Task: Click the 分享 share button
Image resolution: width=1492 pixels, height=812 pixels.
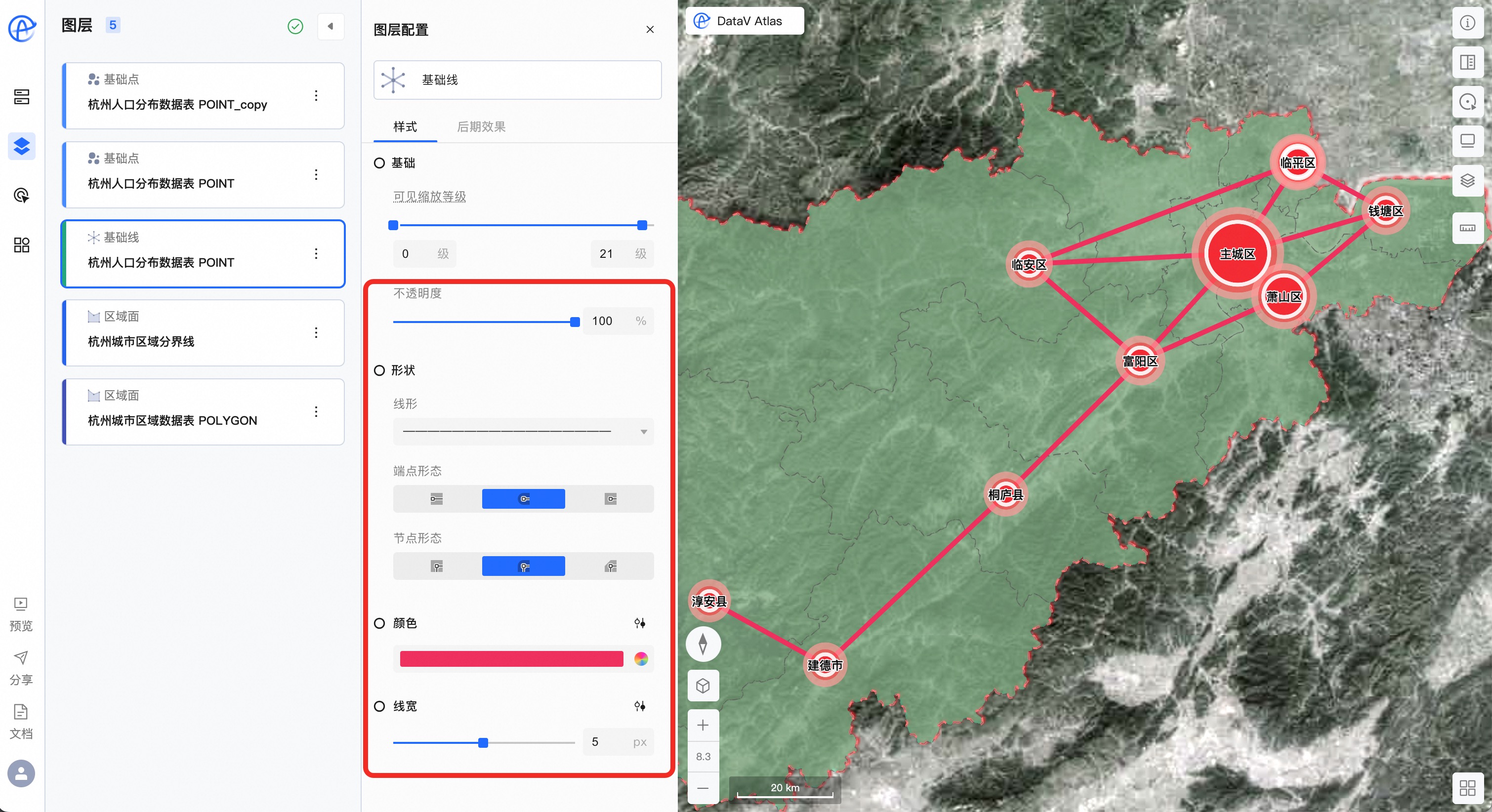Action: pos(21,668)
